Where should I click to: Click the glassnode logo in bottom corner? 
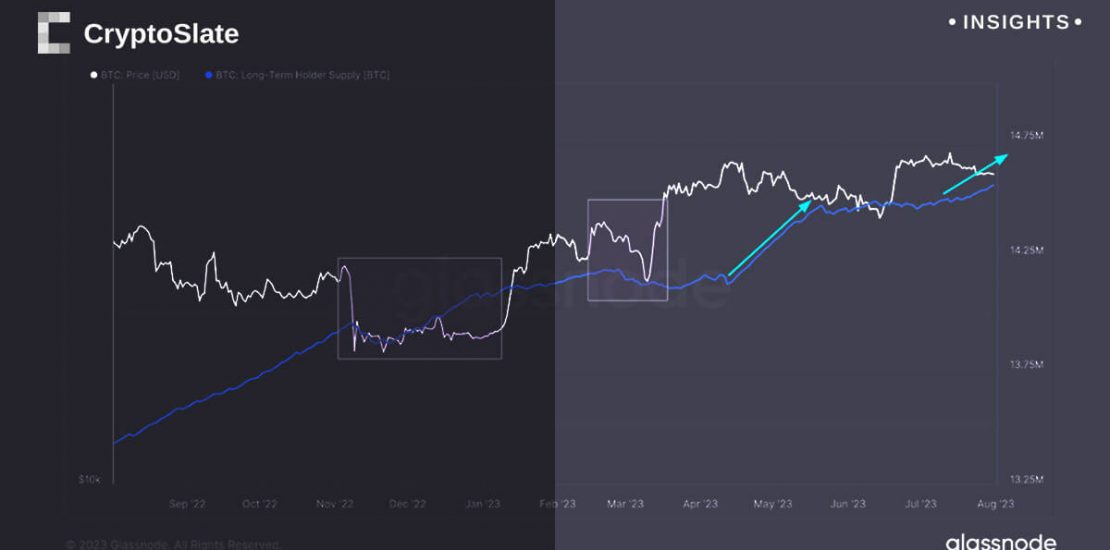(1000, 542)
